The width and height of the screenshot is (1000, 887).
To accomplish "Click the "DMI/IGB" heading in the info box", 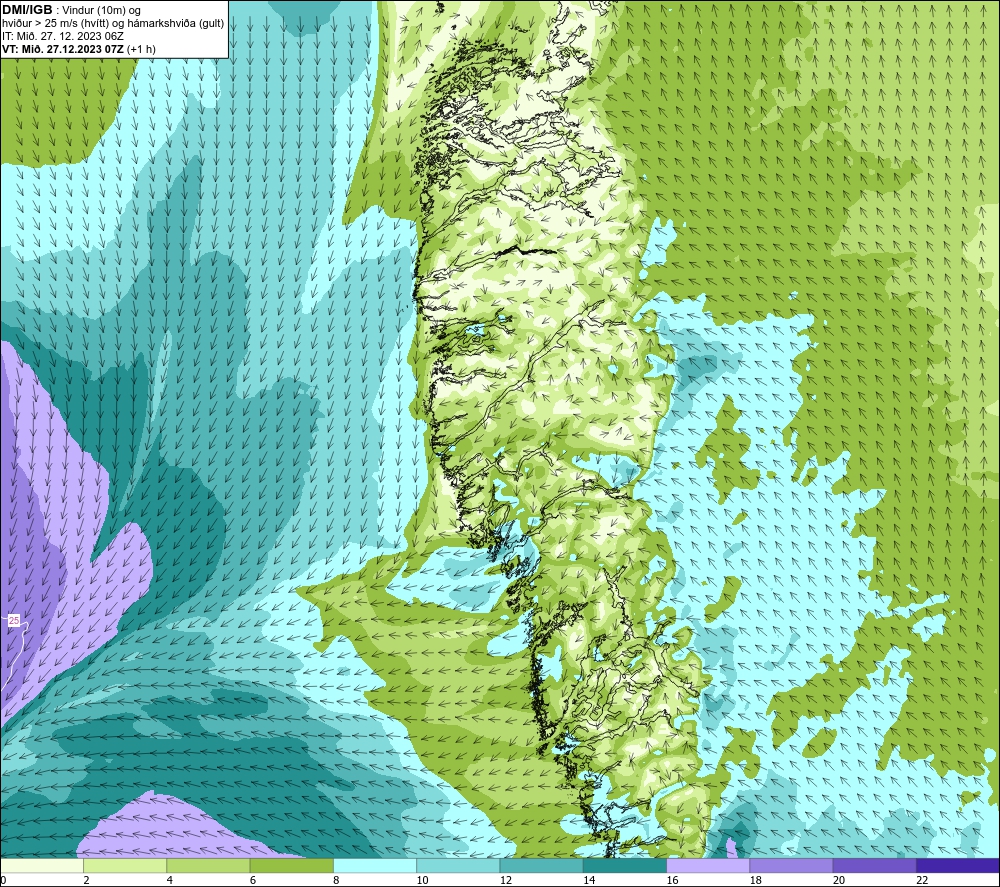I will (27, 10).
